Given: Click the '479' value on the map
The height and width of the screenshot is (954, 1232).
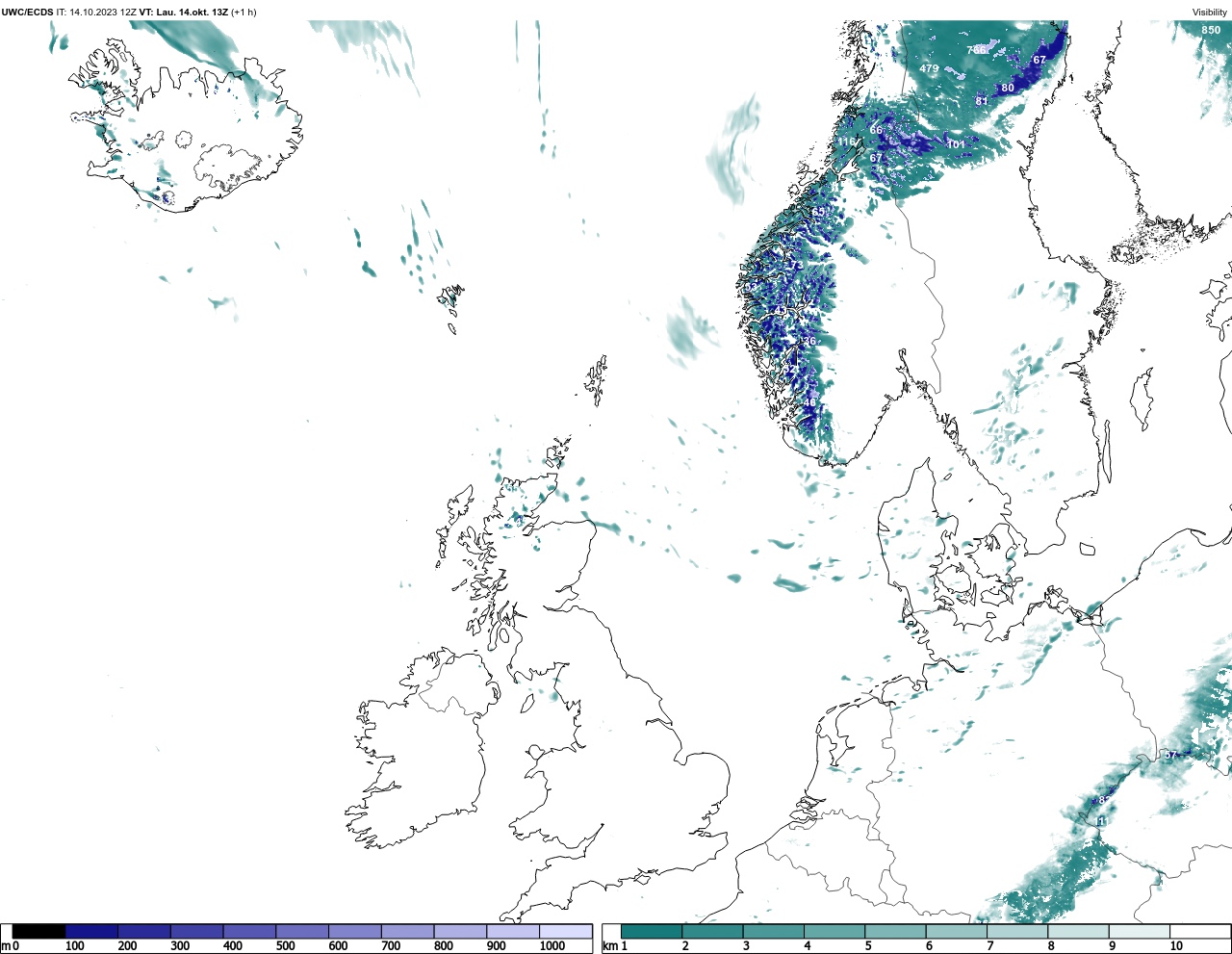Looking at the screenshot, I should 929,68.
